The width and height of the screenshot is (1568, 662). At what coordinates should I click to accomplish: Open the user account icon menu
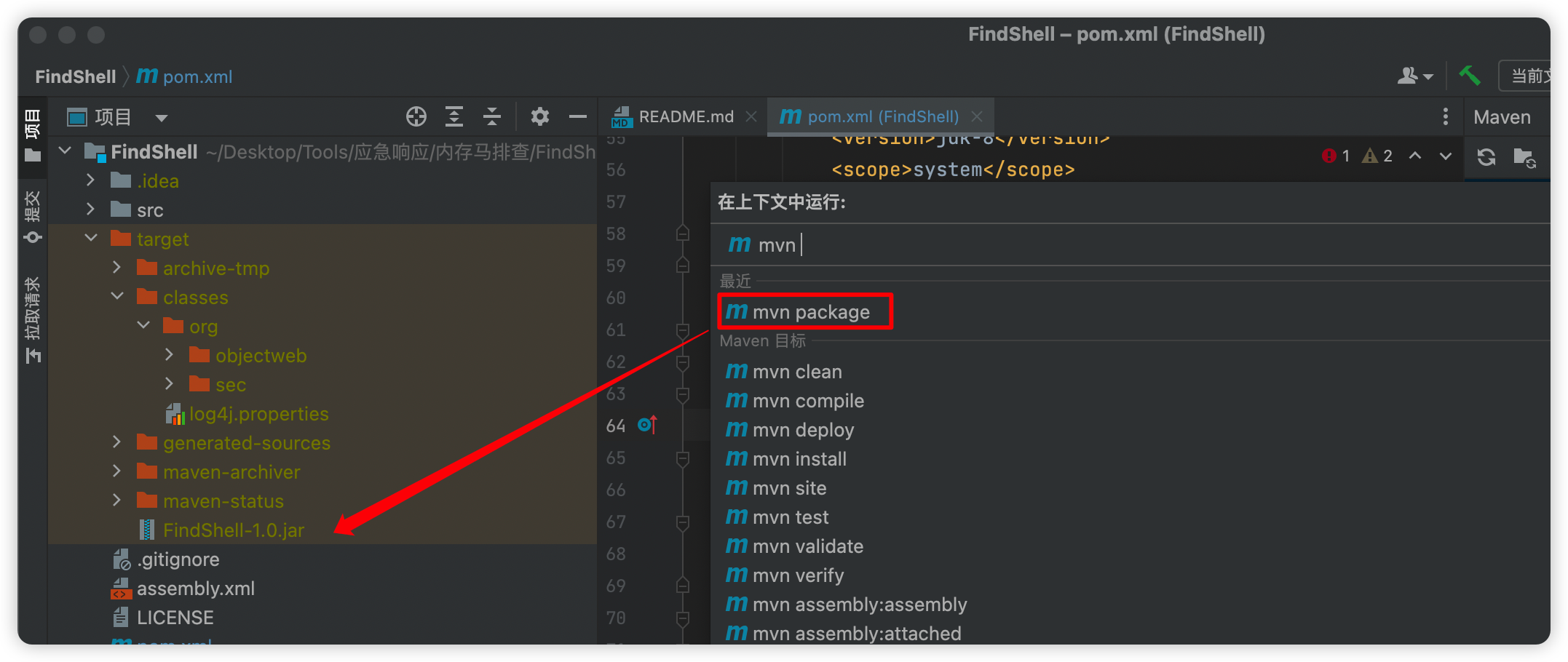pos(1415,76)
